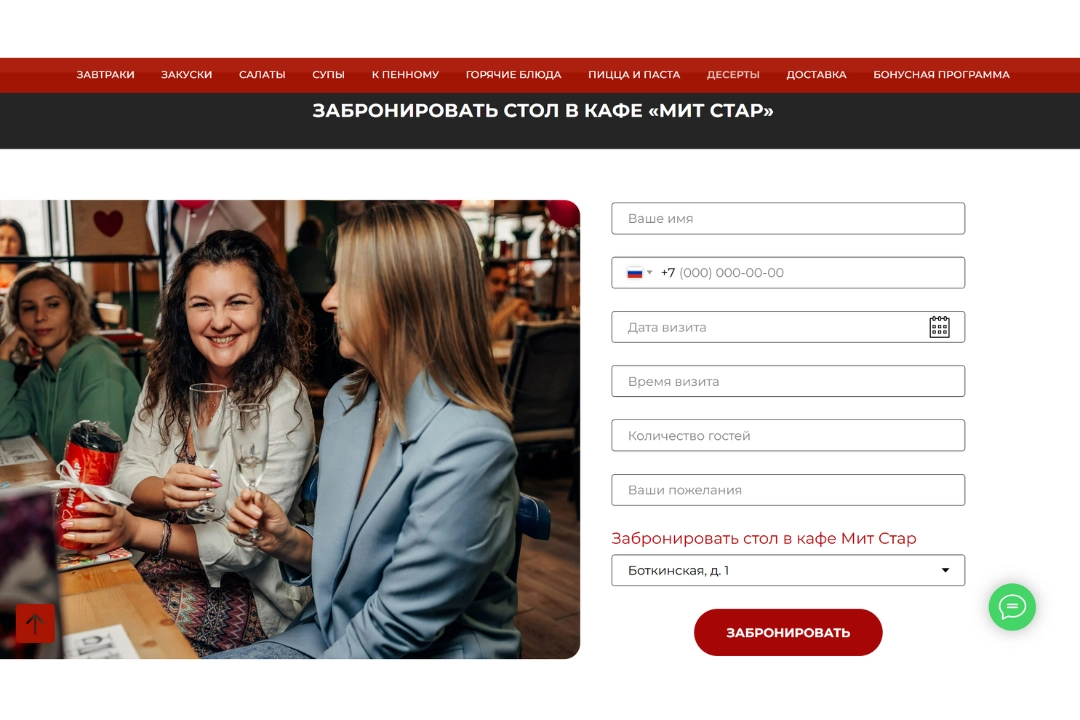Open ГОРЯЧИЕ БЛЮДА in the menu

(513, 74)
